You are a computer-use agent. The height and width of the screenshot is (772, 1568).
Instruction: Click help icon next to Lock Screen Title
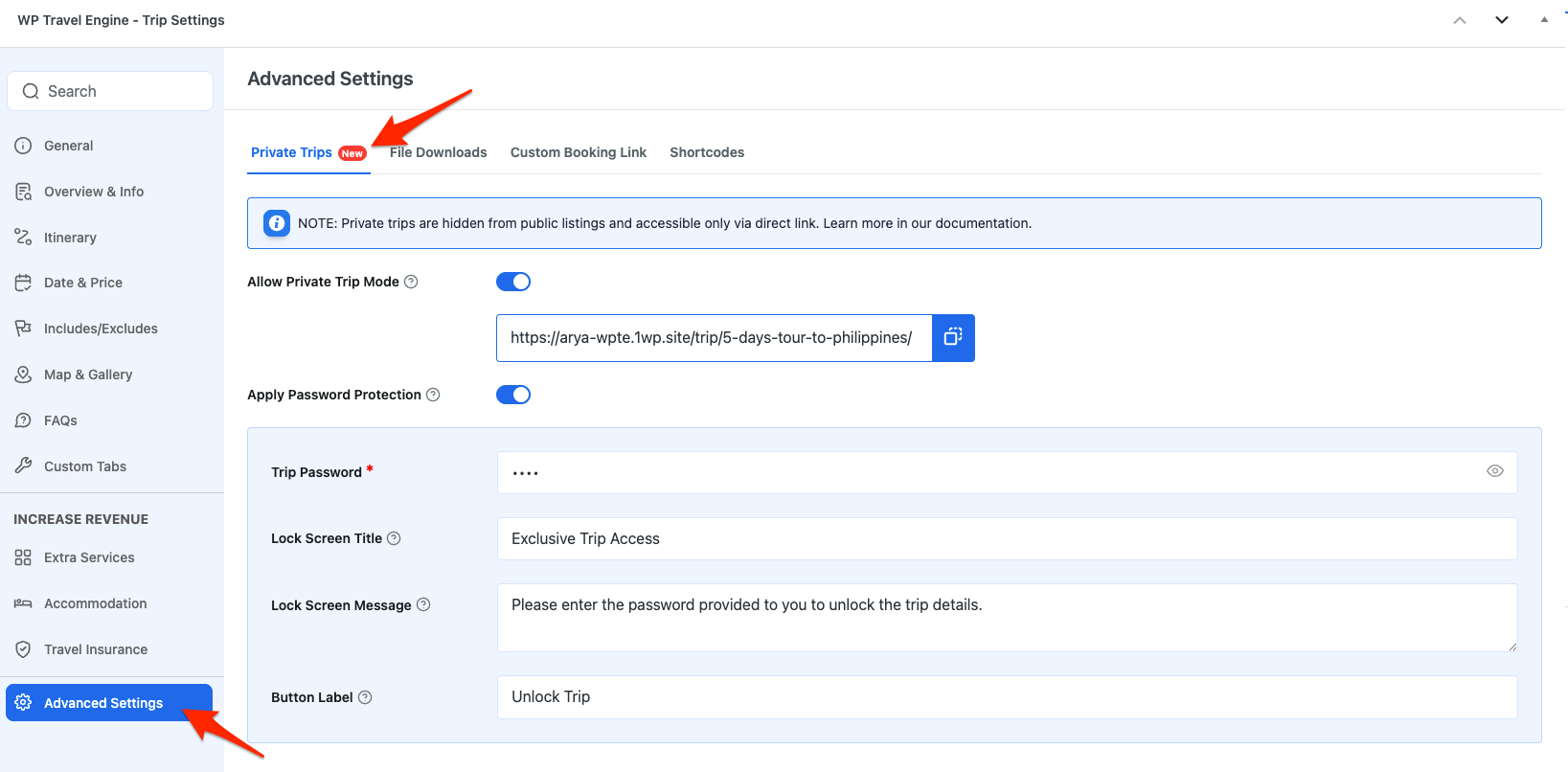click(394, 538)
